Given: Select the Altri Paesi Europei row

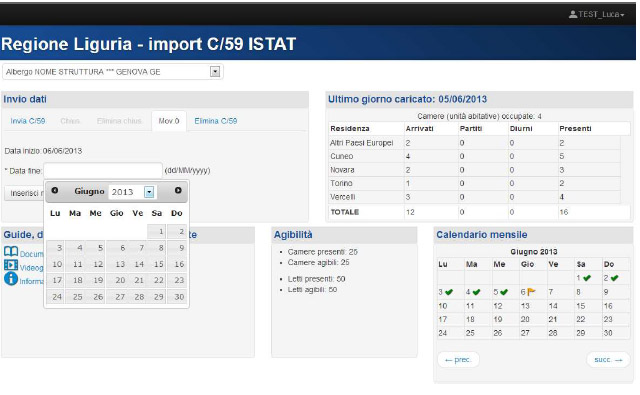Looking at the screenshot, I should pos(475,143).
